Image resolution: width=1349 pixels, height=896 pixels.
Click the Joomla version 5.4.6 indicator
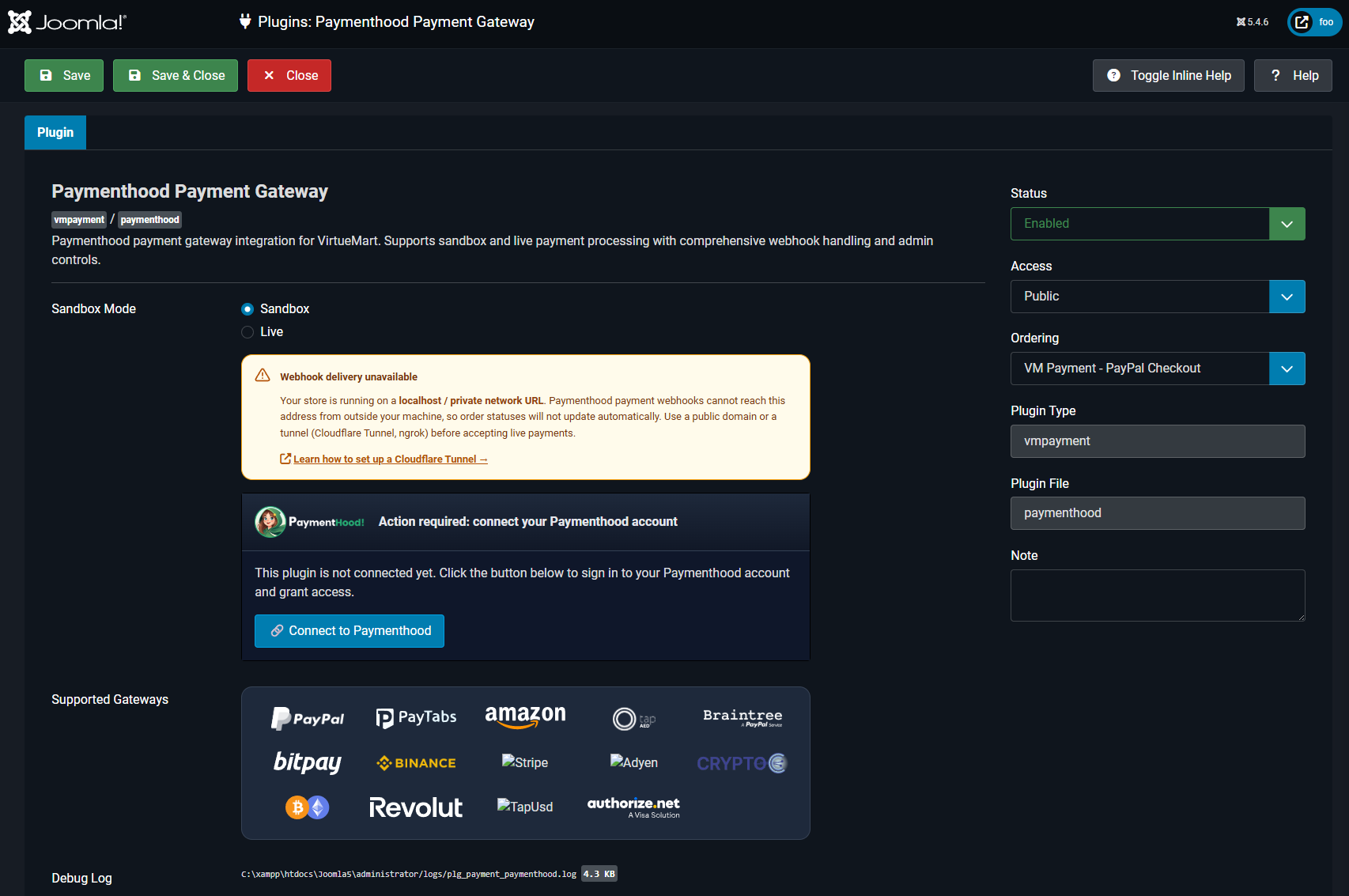[x=1253, y=22]
